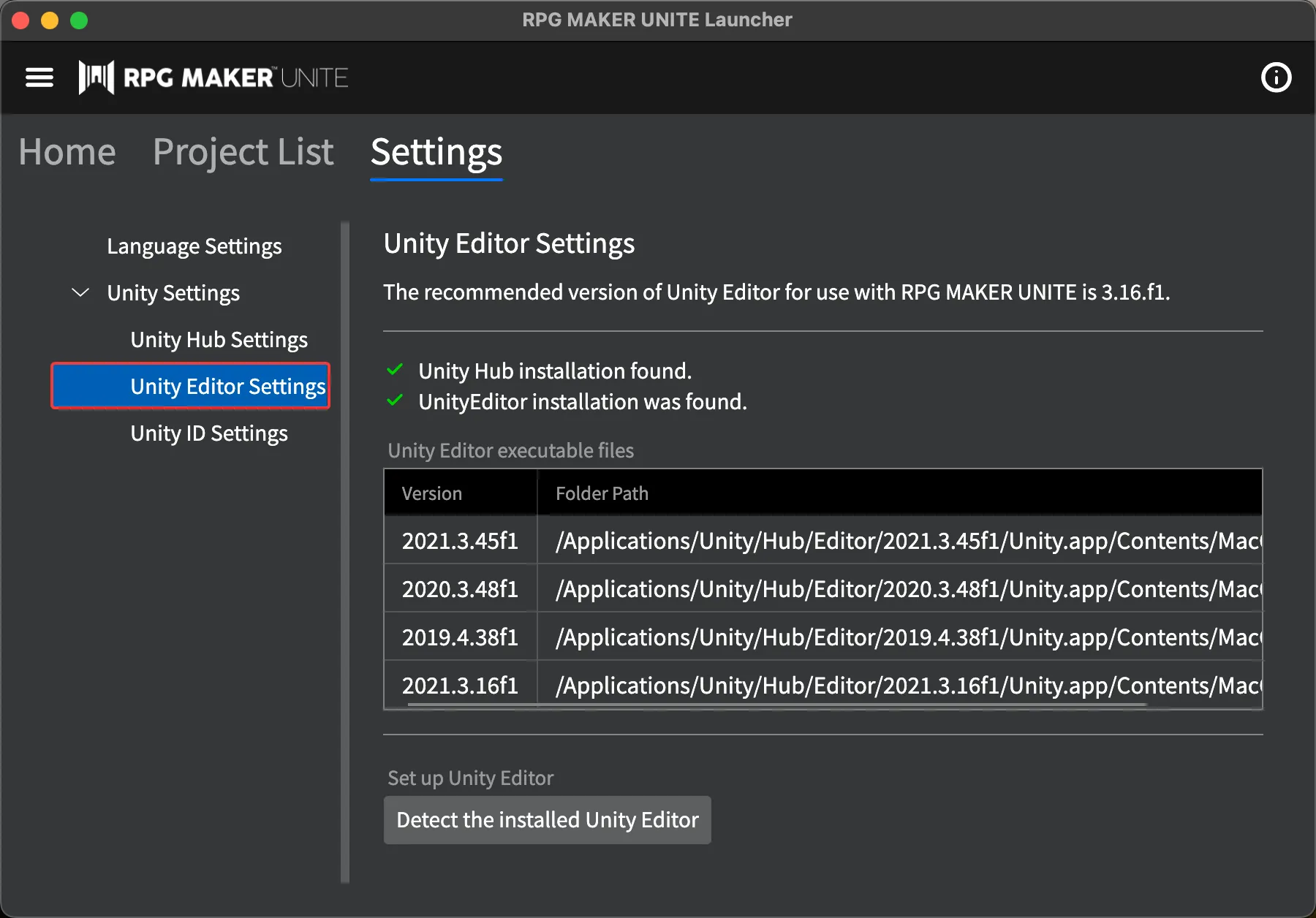The image size is (1316, 918).
Task: Click the sidebar vertical divider bar
Action: pos(345,553)
